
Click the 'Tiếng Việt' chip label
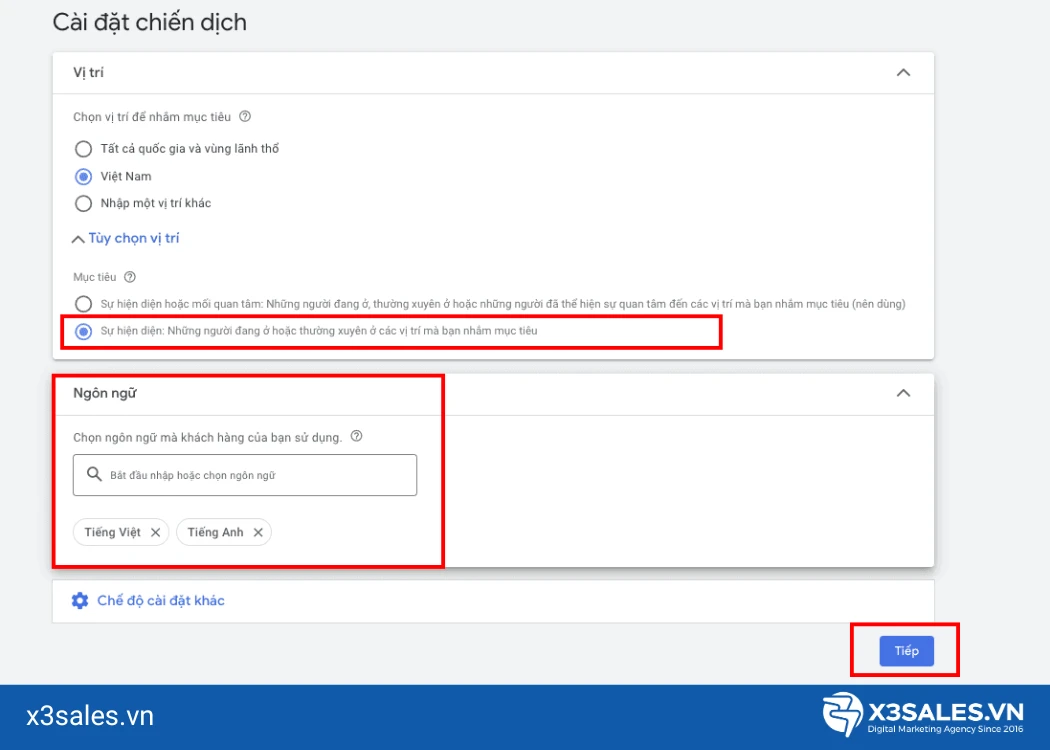point(112,532)
